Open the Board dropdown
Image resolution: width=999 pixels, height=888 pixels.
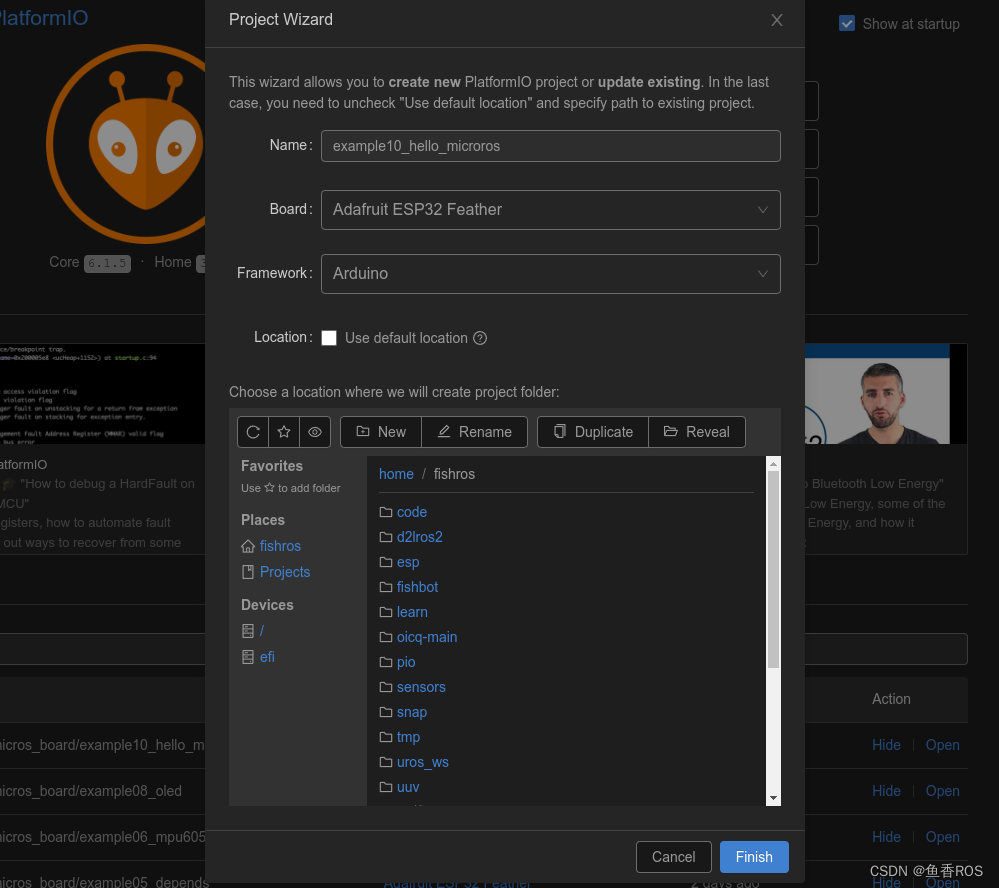pyautogui.click(x=550, y=210)
